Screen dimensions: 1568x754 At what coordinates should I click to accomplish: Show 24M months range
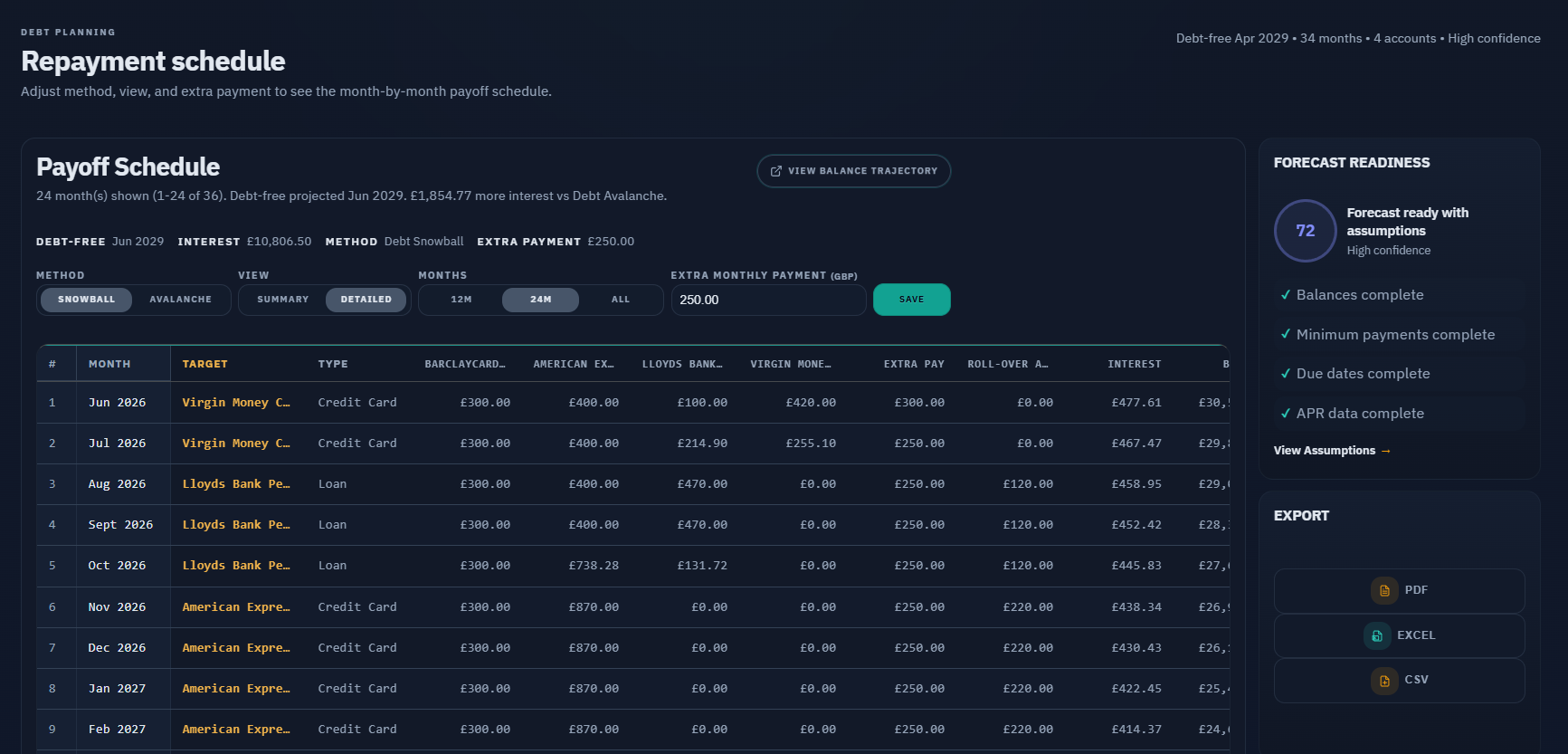click(x=541, y=300)
